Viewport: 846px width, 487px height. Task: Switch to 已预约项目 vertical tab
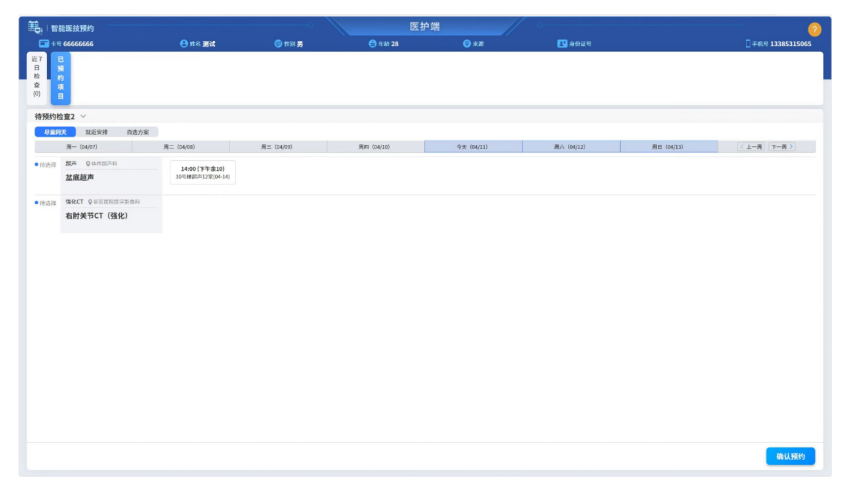point(61,78)
